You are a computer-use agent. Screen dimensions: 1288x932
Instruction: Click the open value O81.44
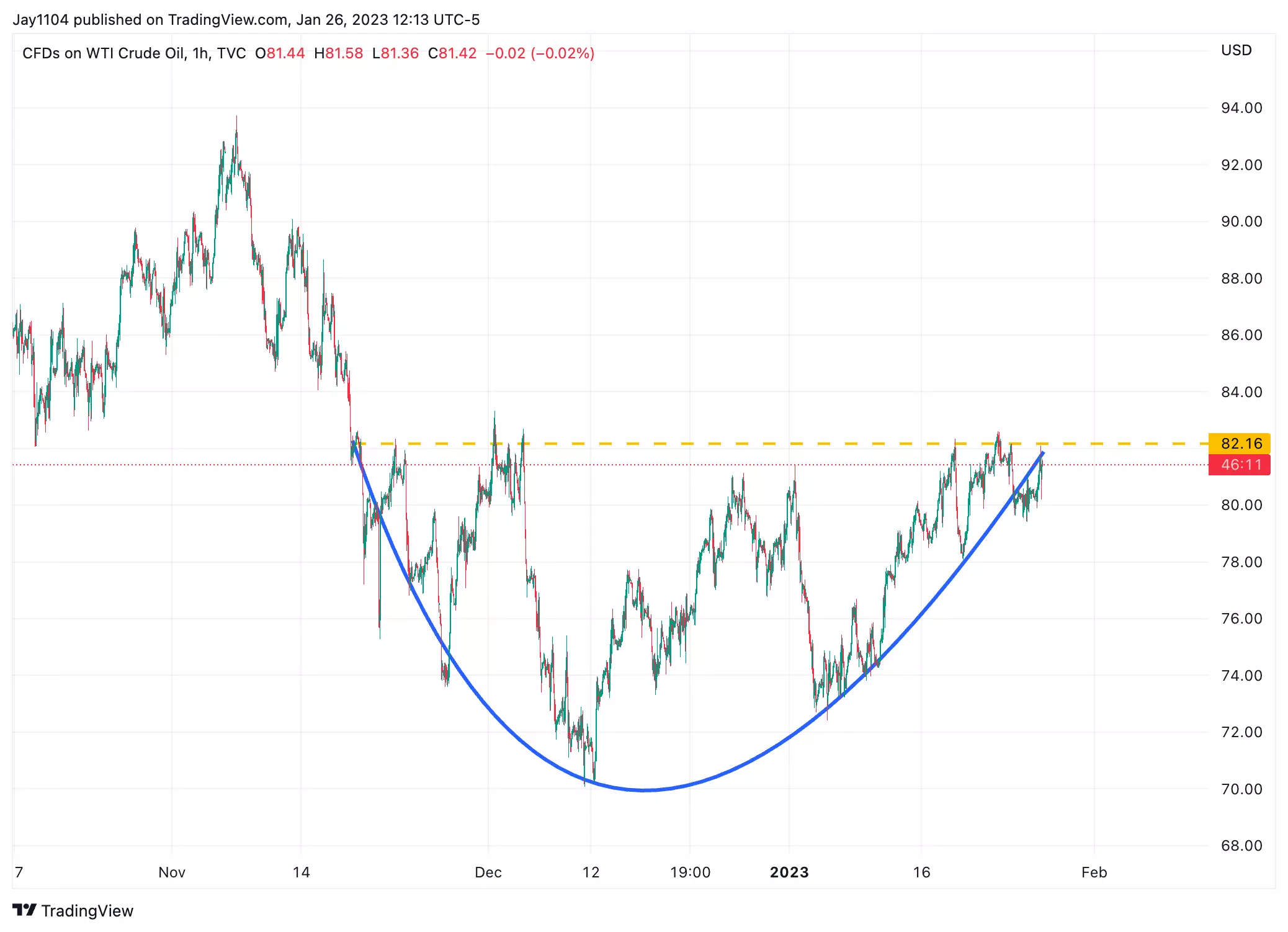(280, 53)
